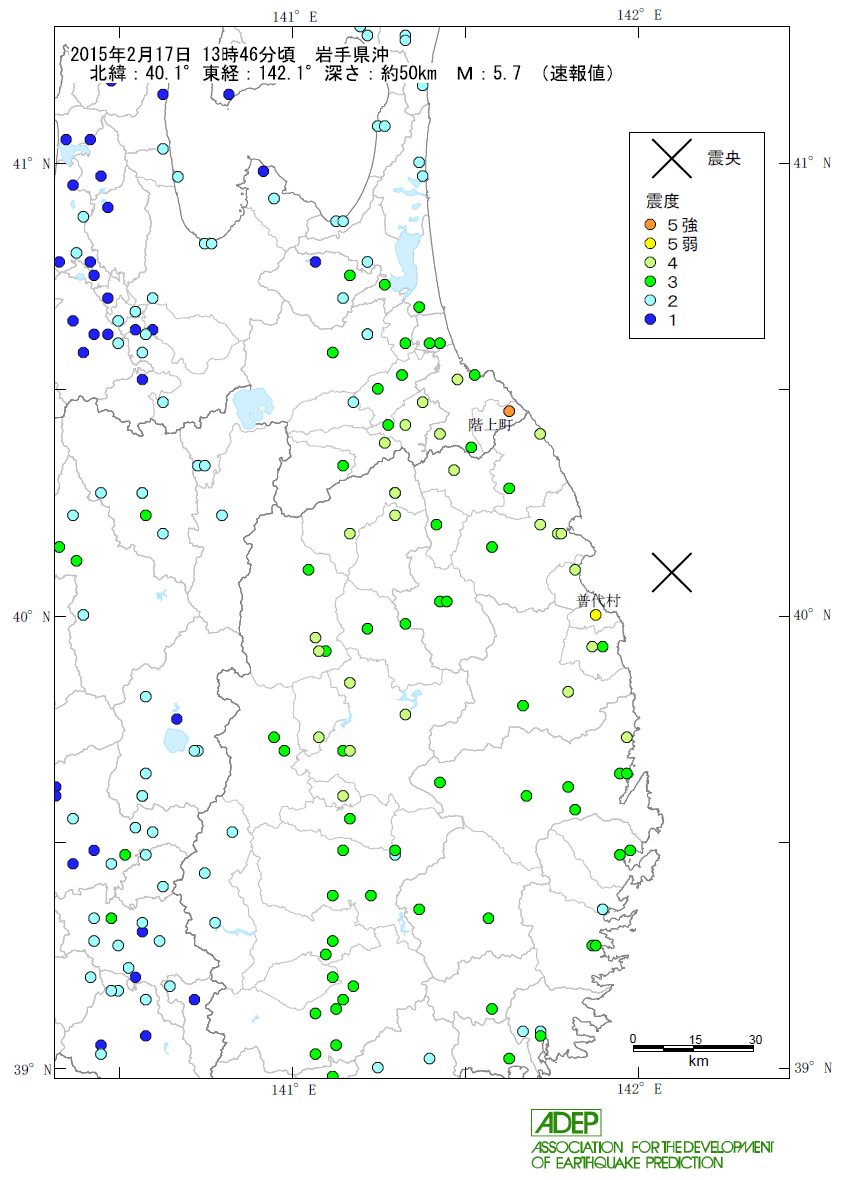Click the ADEP logo
Viewport: 841px width, 1180px height.
click(566, 1123)
